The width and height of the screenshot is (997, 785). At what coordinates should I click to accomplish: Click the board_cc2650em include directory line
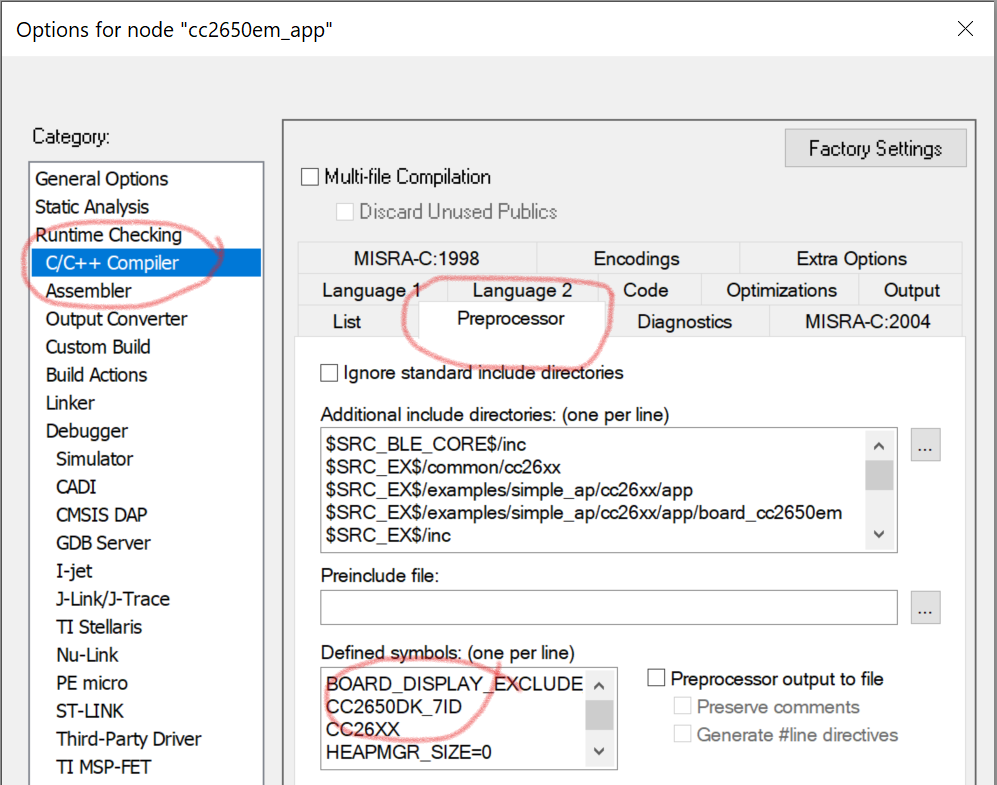pyautogui.click(x=584, y=513)
